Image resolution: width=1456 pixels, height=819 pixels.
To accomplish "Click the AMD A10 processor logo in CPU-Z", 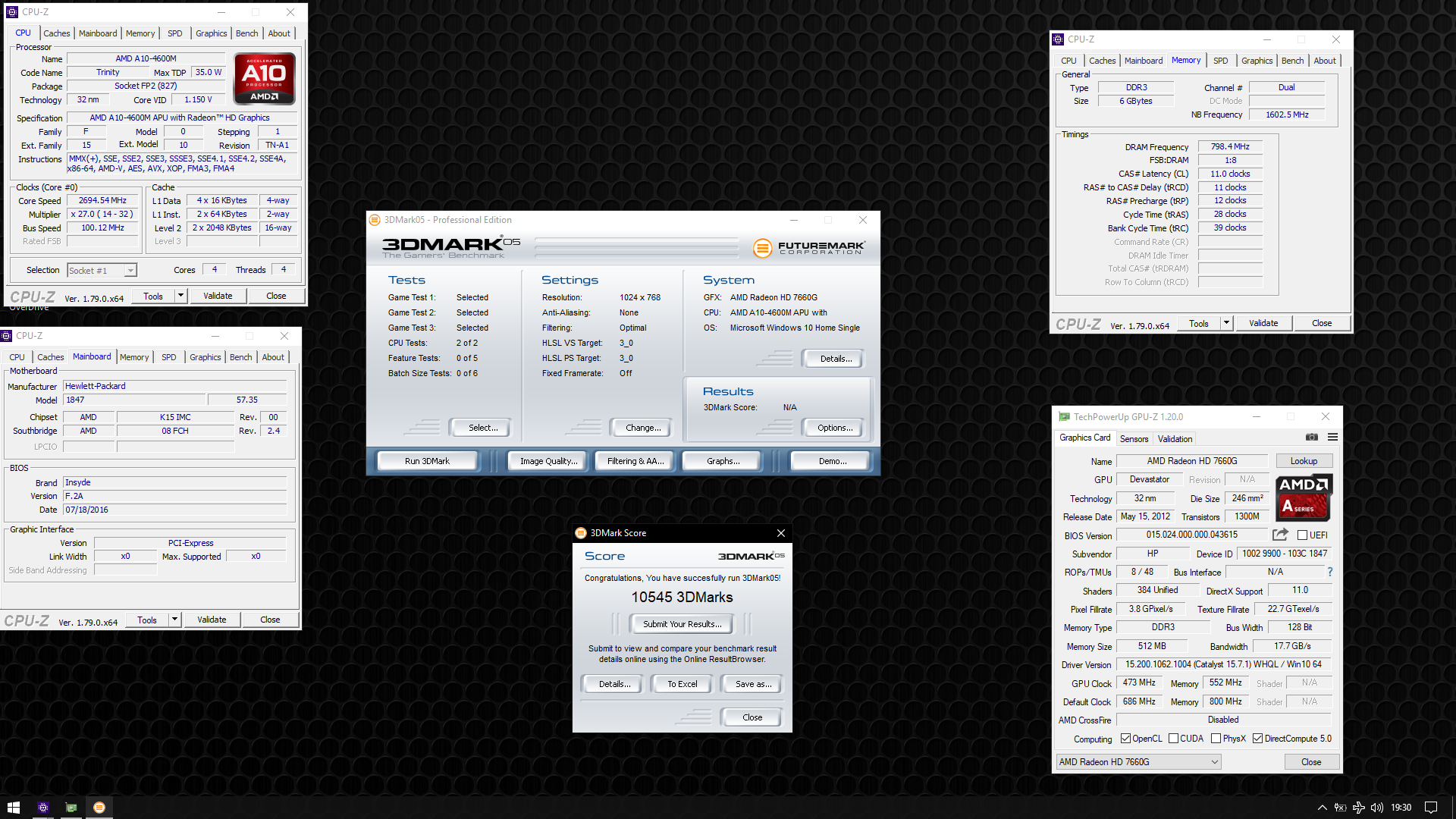I will [x=264, y=78].
